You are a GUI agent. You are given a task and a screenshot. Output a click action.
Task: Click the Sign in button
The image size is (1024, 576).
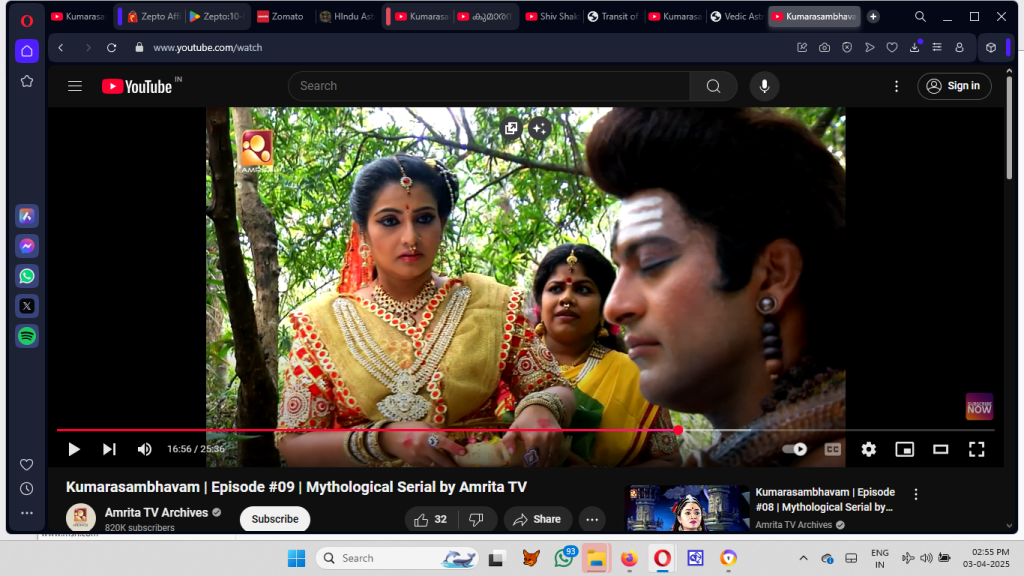coord(954,86)
